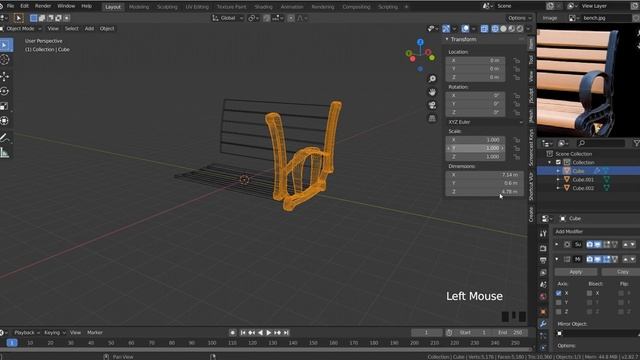
Task: Open the Render menu
Action: pyautogui.click(x=43, y=6)
